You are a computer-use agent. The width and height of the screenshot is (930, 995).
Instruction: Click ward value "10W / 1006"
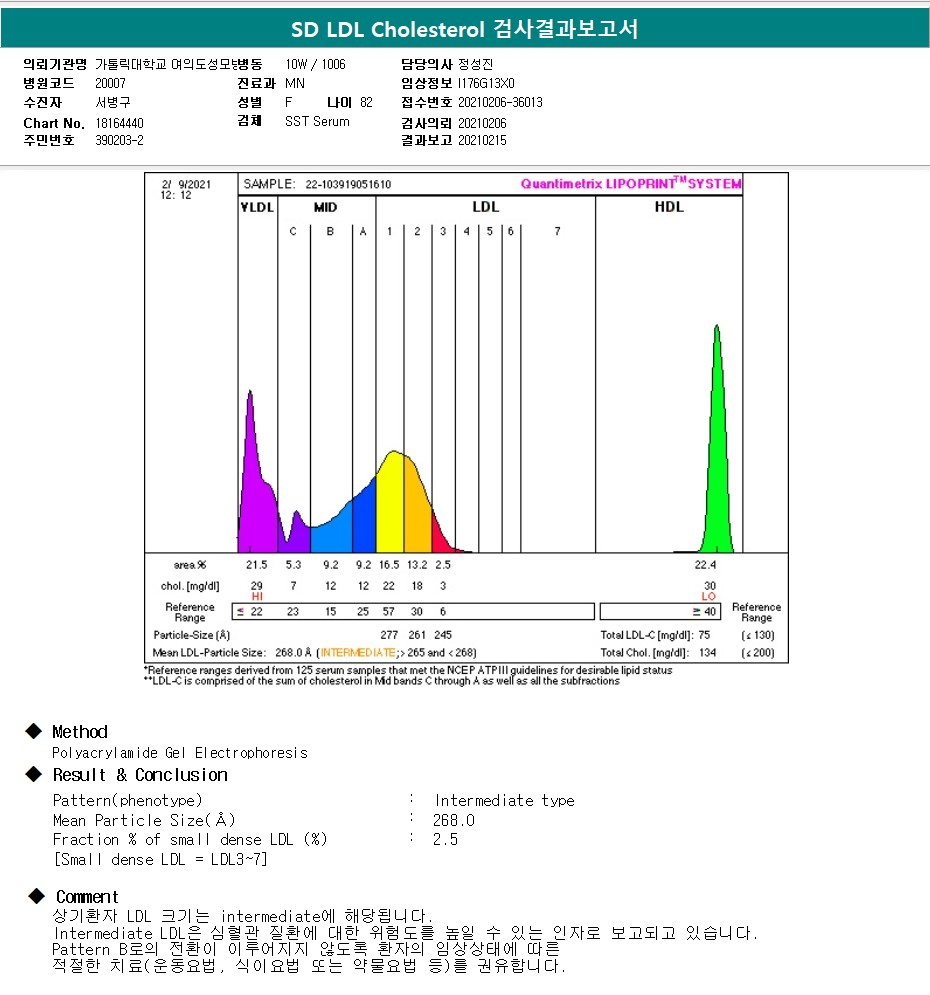(315, 64)
